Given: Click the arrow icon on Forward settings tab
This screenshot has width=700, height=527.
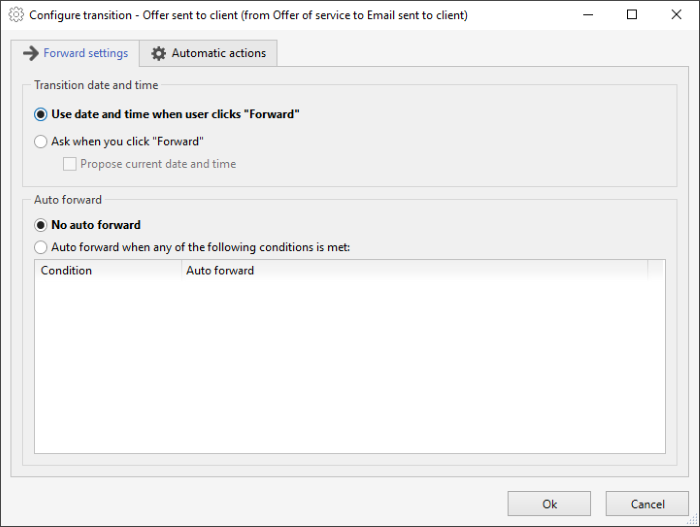Looking at the screenshot, I should coord(31,53).
